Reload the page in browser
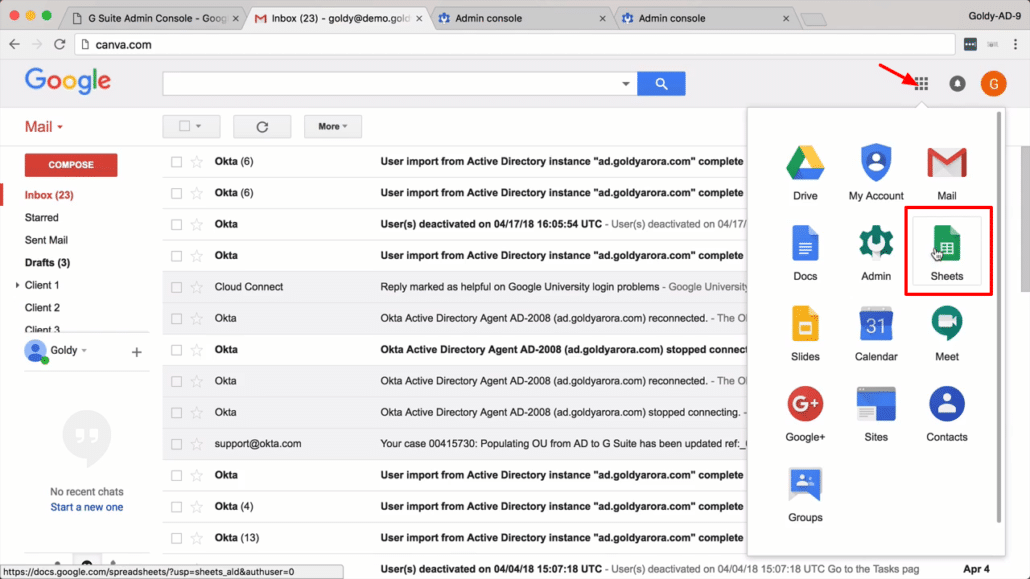Screen dimensions: 1030x579 [x=60, y=44]
